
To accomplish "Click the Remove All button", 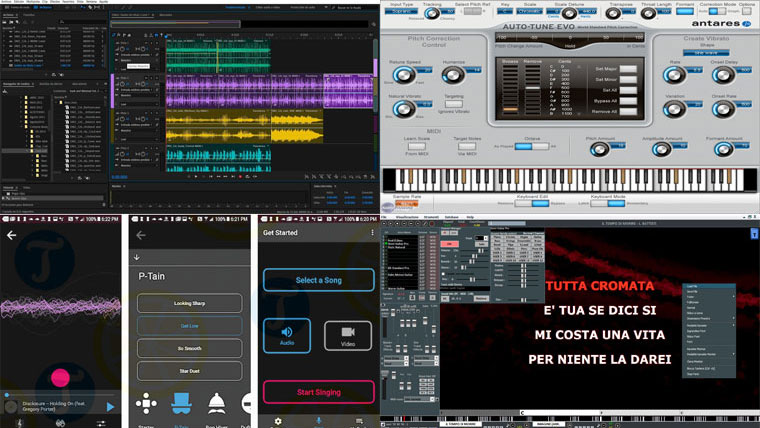I will click(x=628, y=111).
